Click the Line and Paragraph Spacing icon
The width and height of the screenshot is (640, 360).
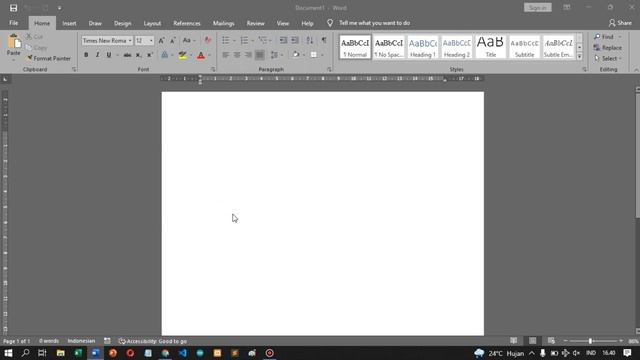point(274,55)
